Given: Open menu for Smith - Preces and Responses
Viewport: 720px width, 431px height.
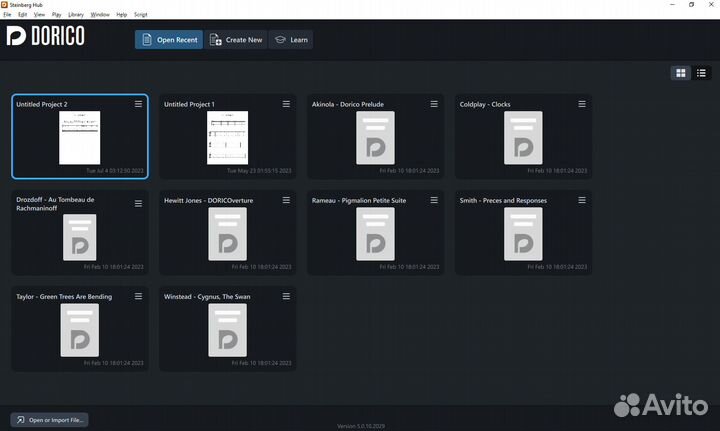Looking at the screenshot, I should tap(581, 201).
